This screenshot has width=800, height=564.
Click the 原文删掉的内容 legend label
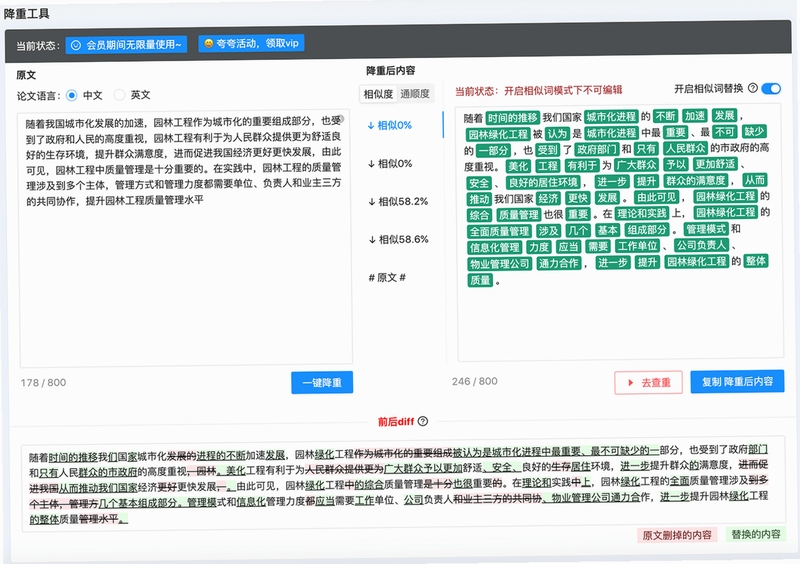[677, 535]
